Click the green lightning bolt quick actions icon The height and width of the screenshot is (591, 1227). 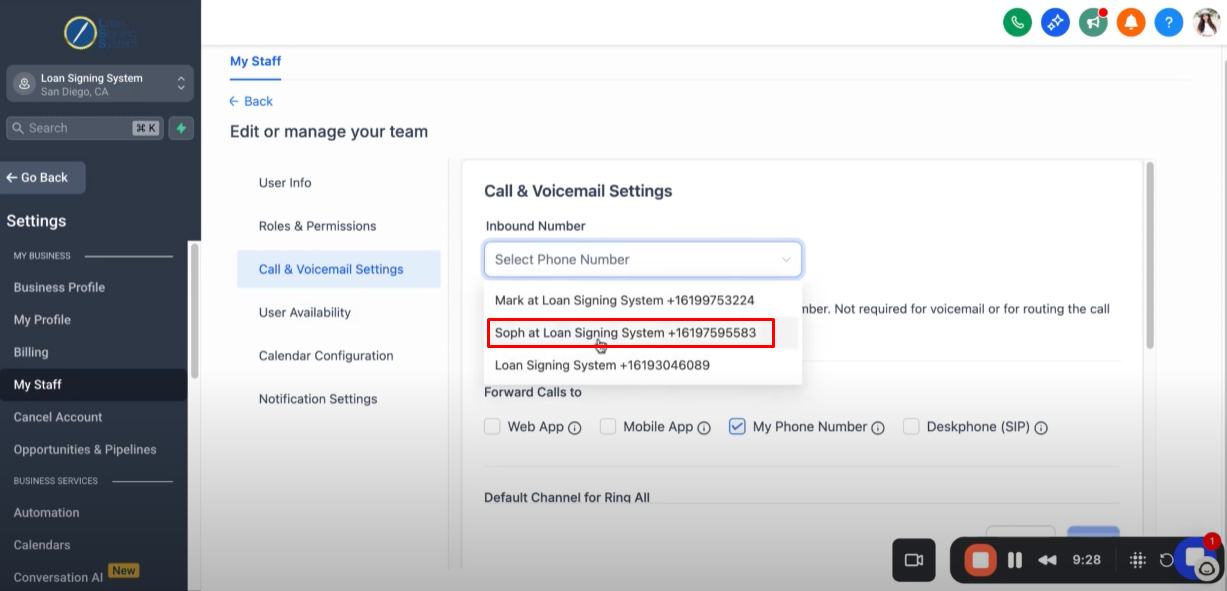click(181, 128)
